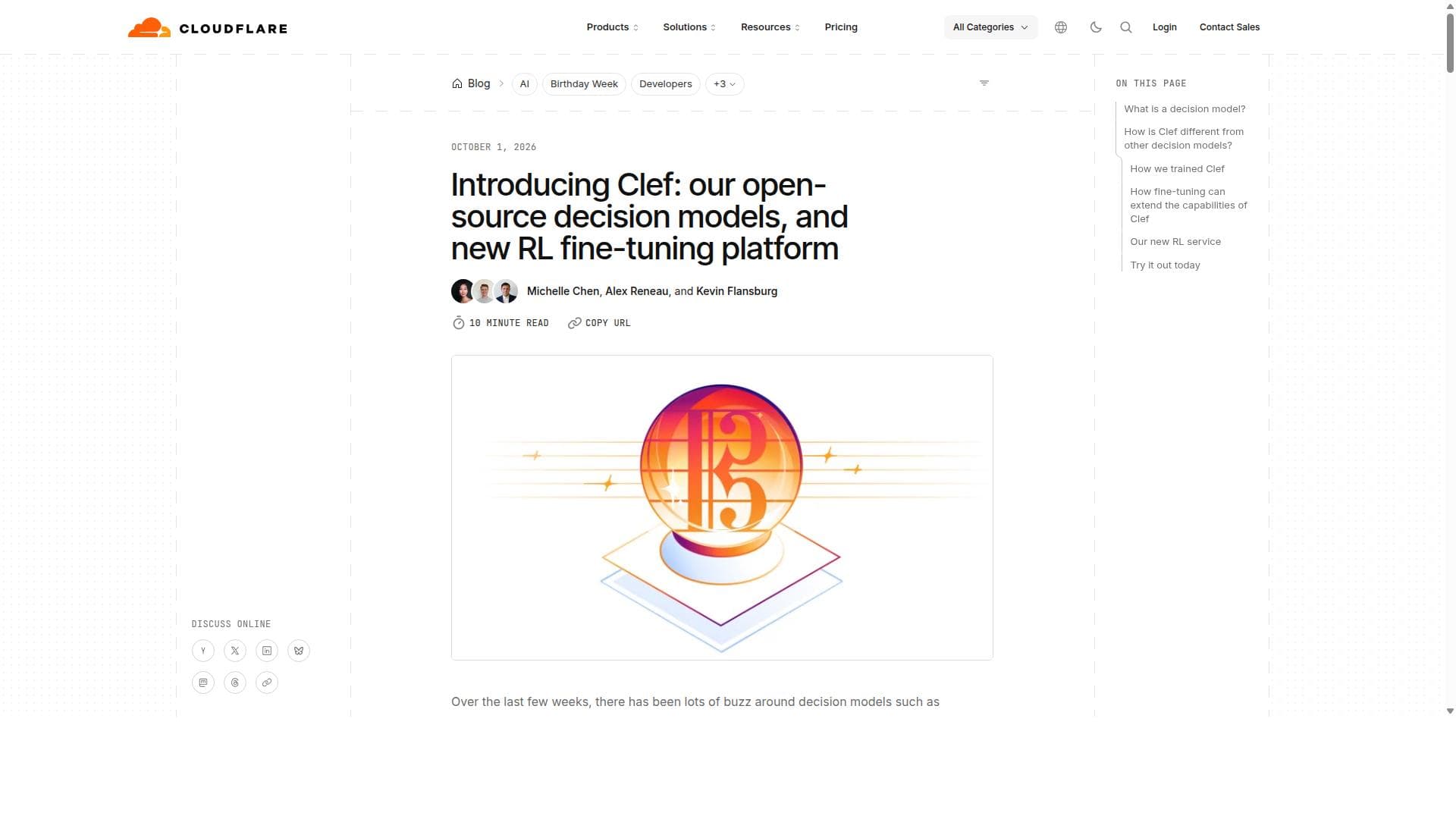The width and height of the screenshot is (1456, 819).
Task: Open the All Categories dropdown
Action: pos(991,27)
